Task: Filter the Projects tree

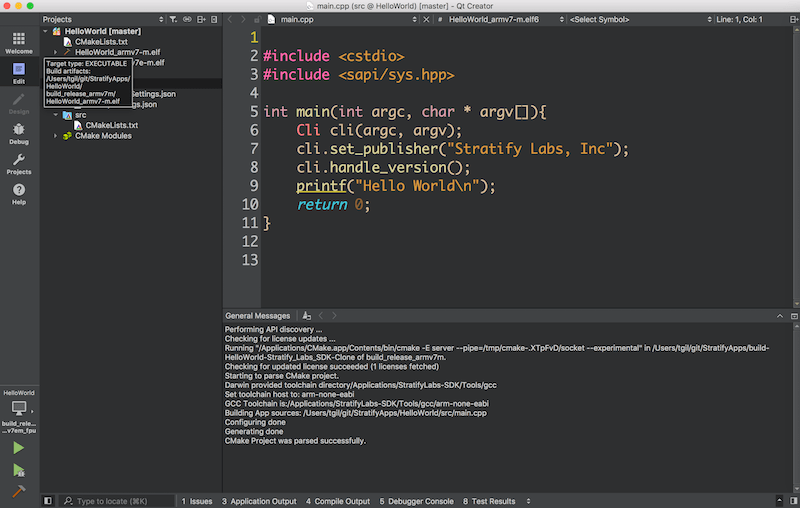Action: 173,19
